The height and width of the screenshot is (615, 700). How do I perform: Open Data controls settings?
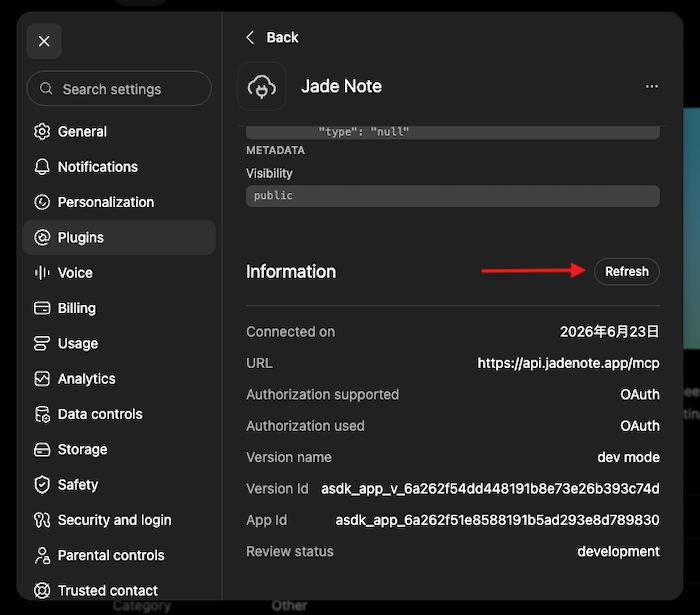coord(119,414)
